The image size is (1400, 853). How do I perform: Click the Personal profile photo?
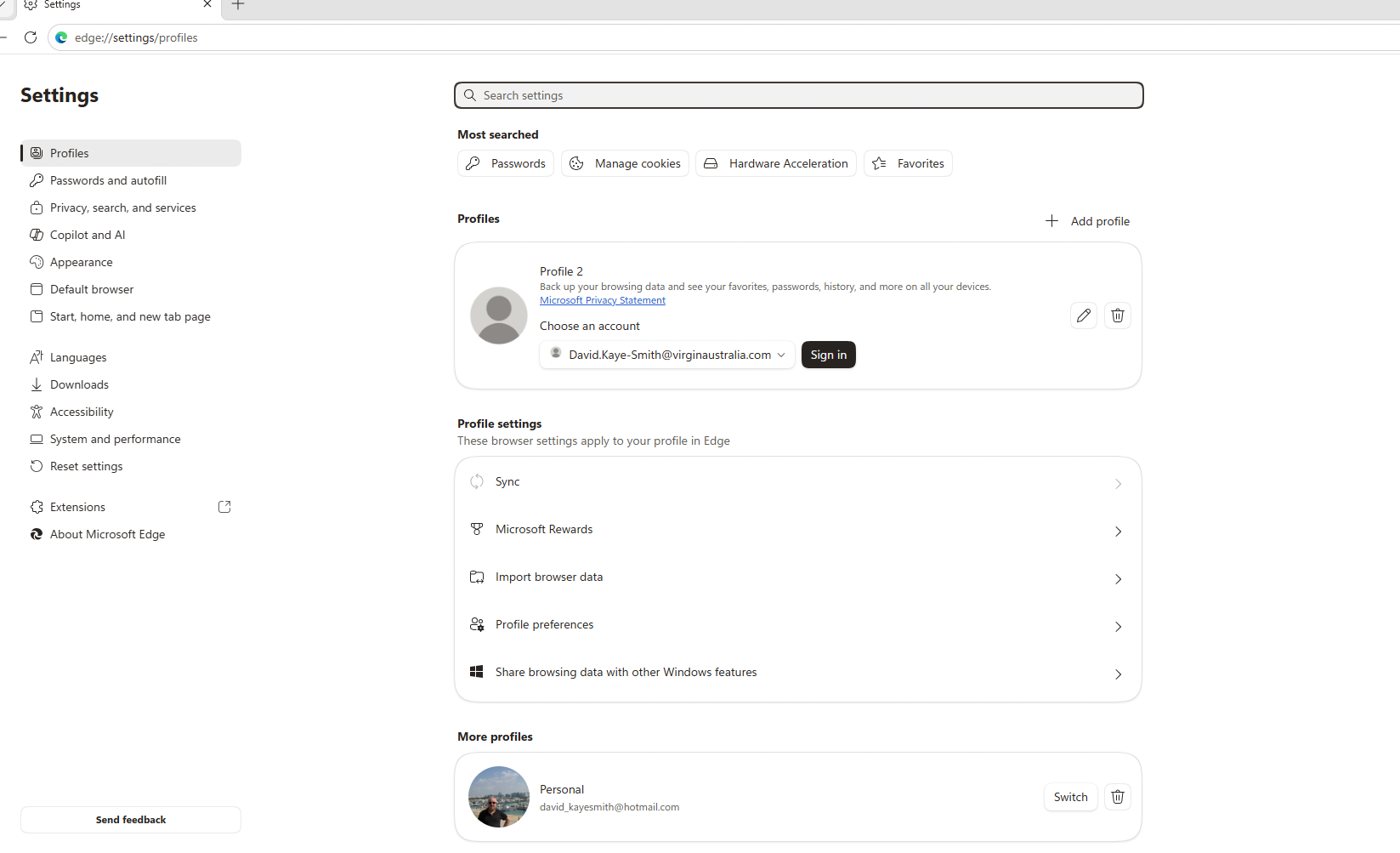coord(499,797)
